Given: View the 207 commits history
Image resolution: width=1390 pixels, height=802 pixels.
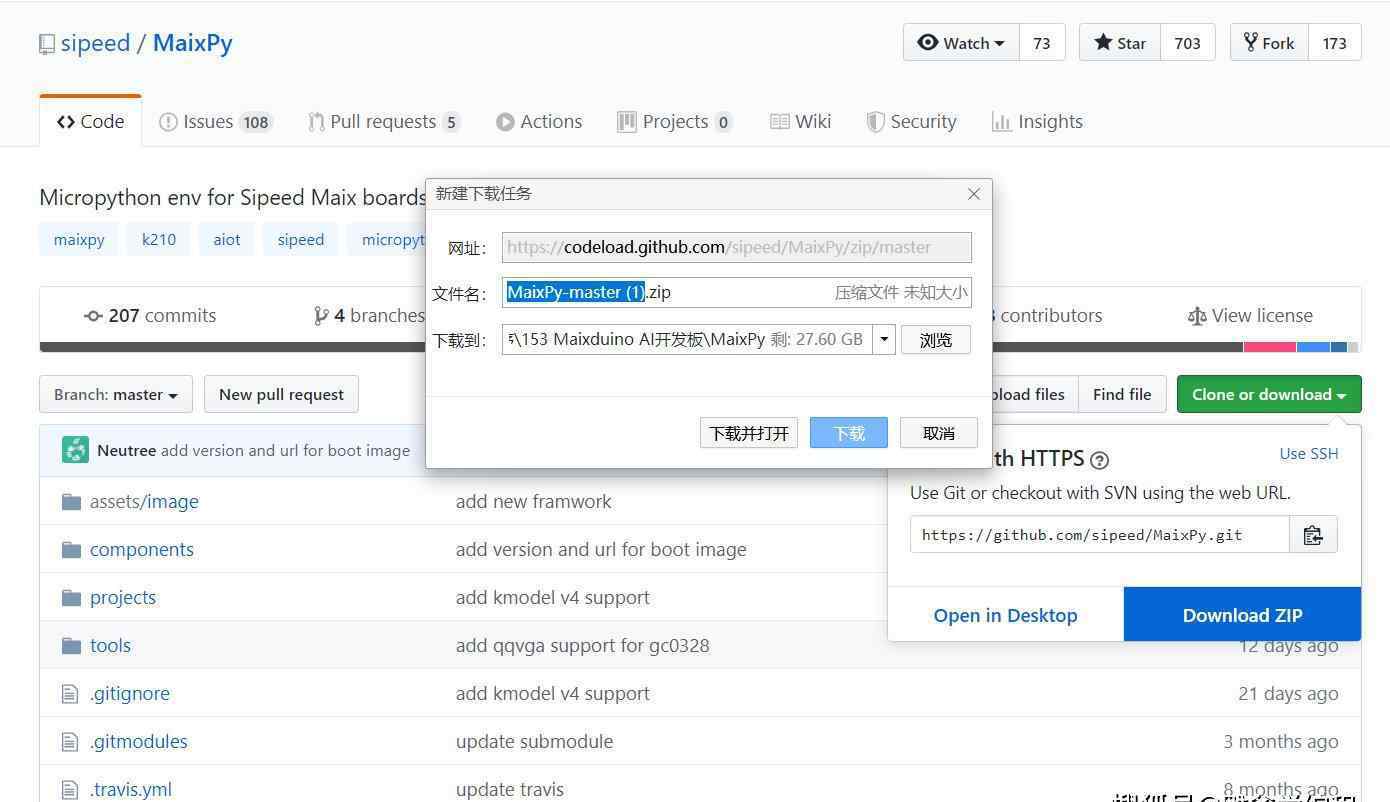Looking at the screenshot, I should (x=150, y=315).
